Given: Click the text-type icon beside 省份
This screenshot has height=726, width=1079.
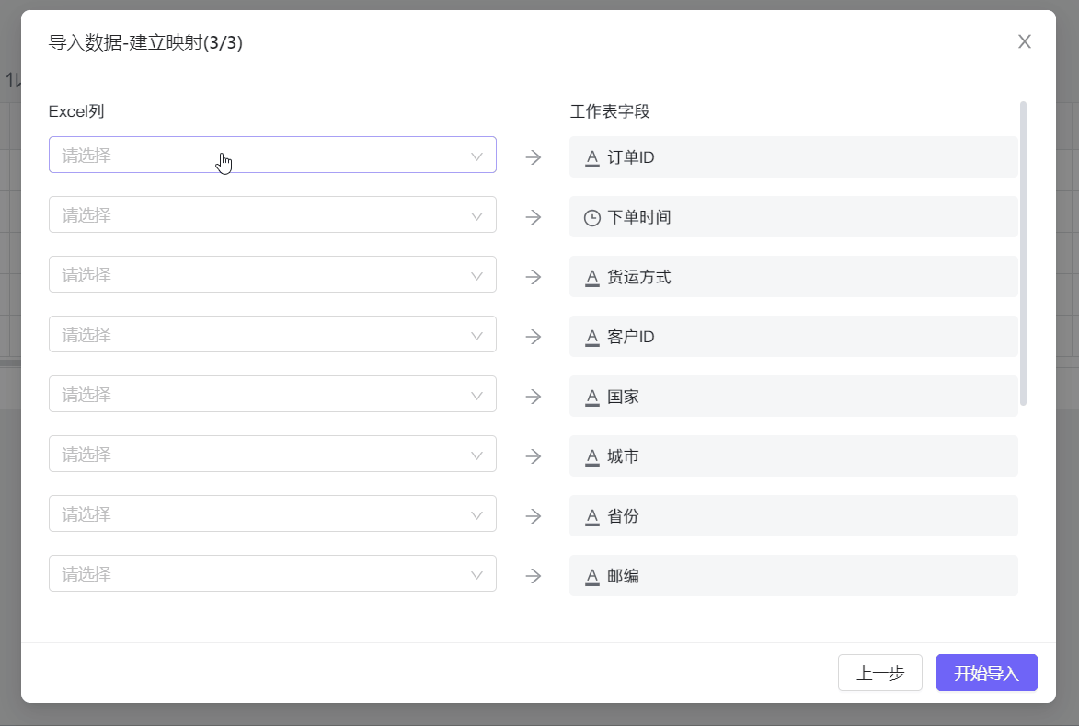Looking at the screenshot, I should click(592, 517).
